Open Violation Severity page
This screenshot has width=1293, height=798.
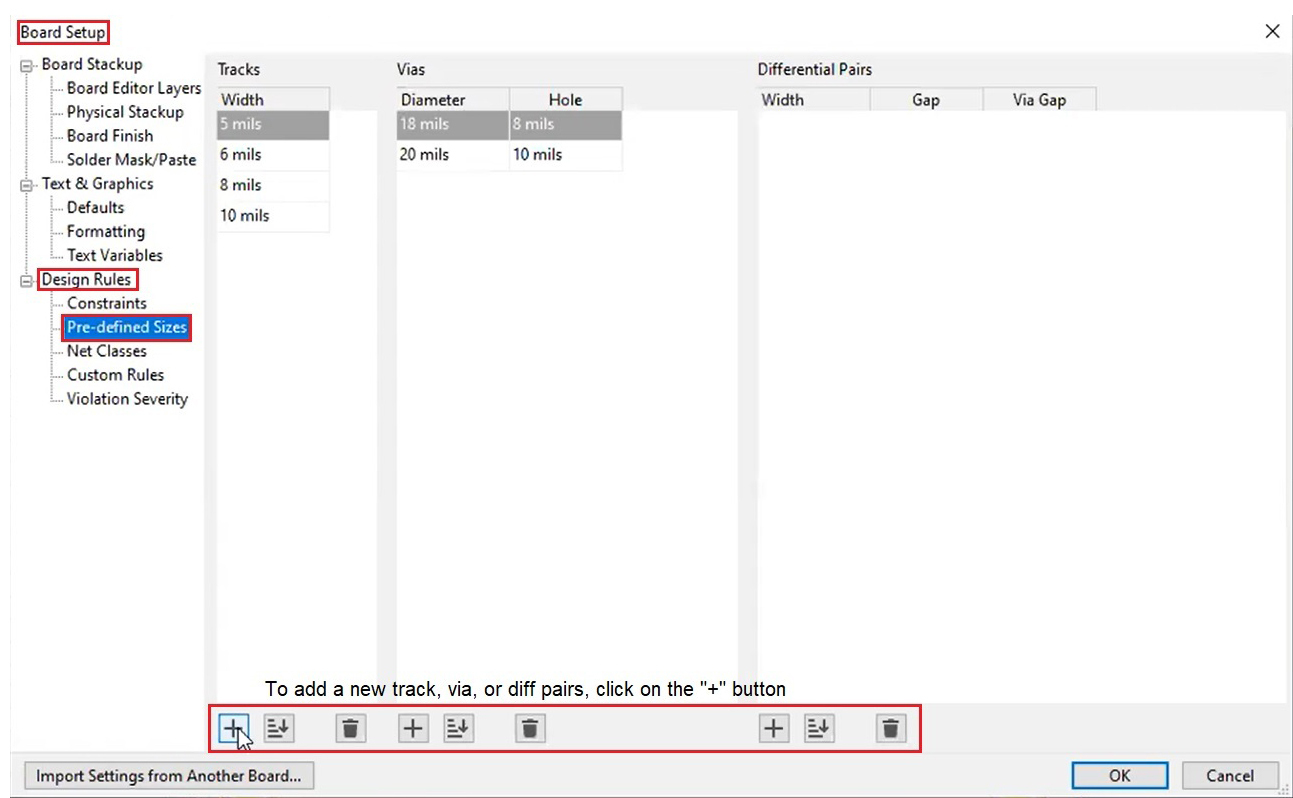(x=127, y=399)
